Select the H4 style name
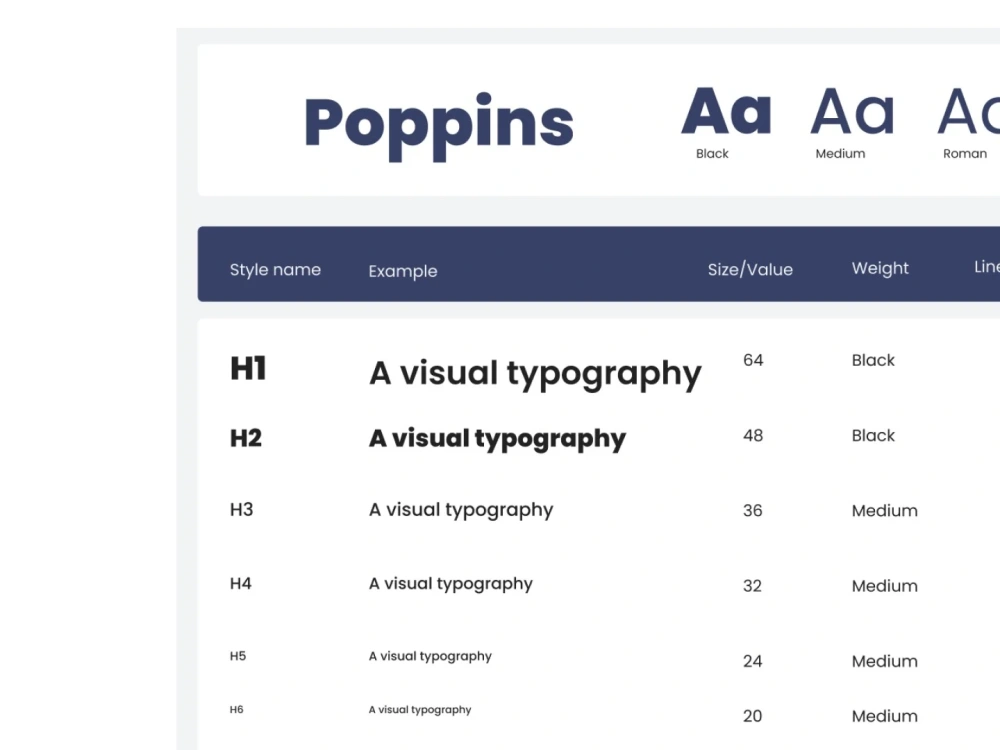This screenshot has width=1000, height=750. [x=240, y=583]
